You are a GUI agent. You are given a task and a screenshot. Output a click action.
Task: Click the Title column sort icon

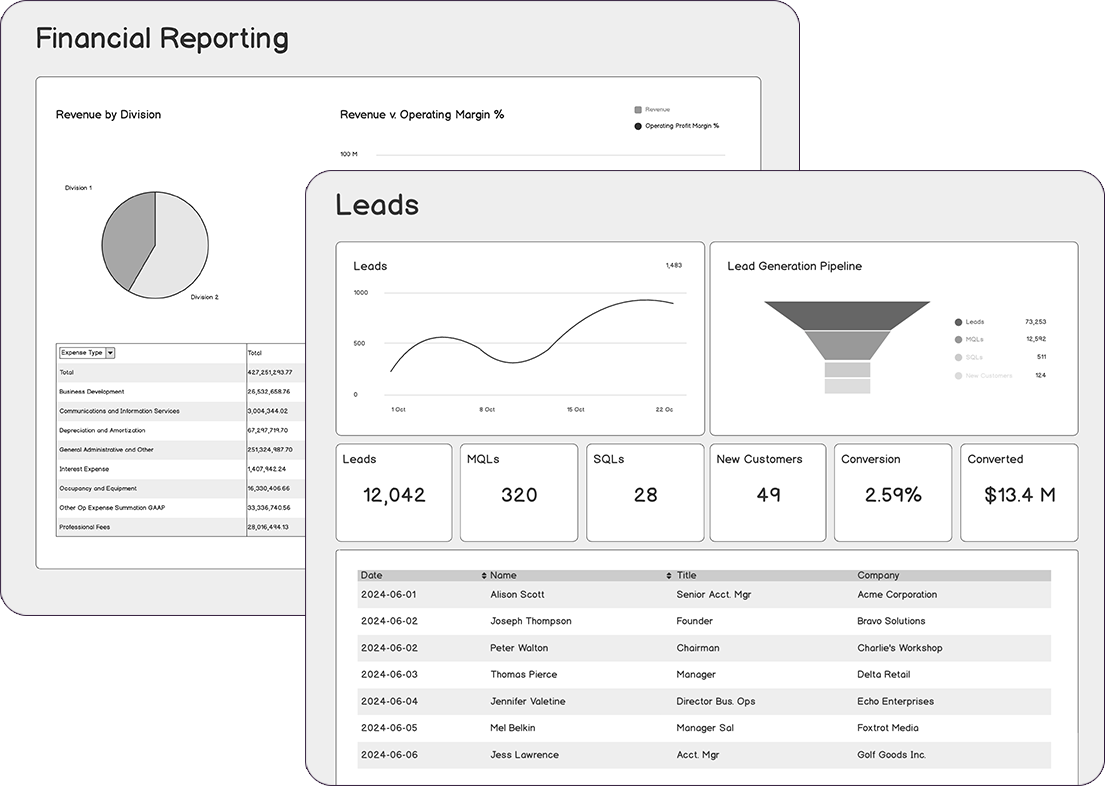pos(670,574)
